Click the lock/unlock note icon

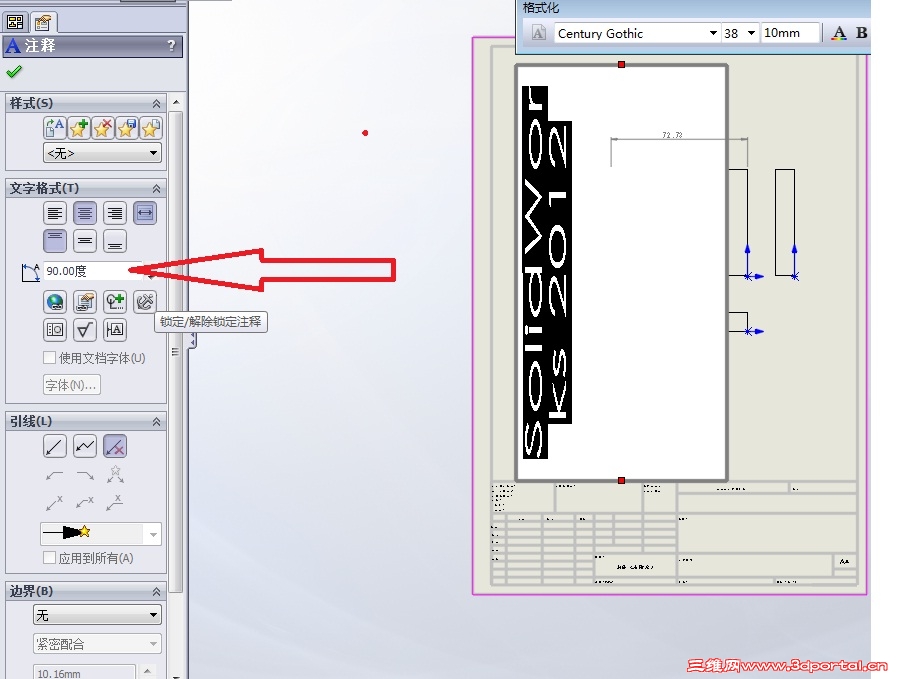145,302
